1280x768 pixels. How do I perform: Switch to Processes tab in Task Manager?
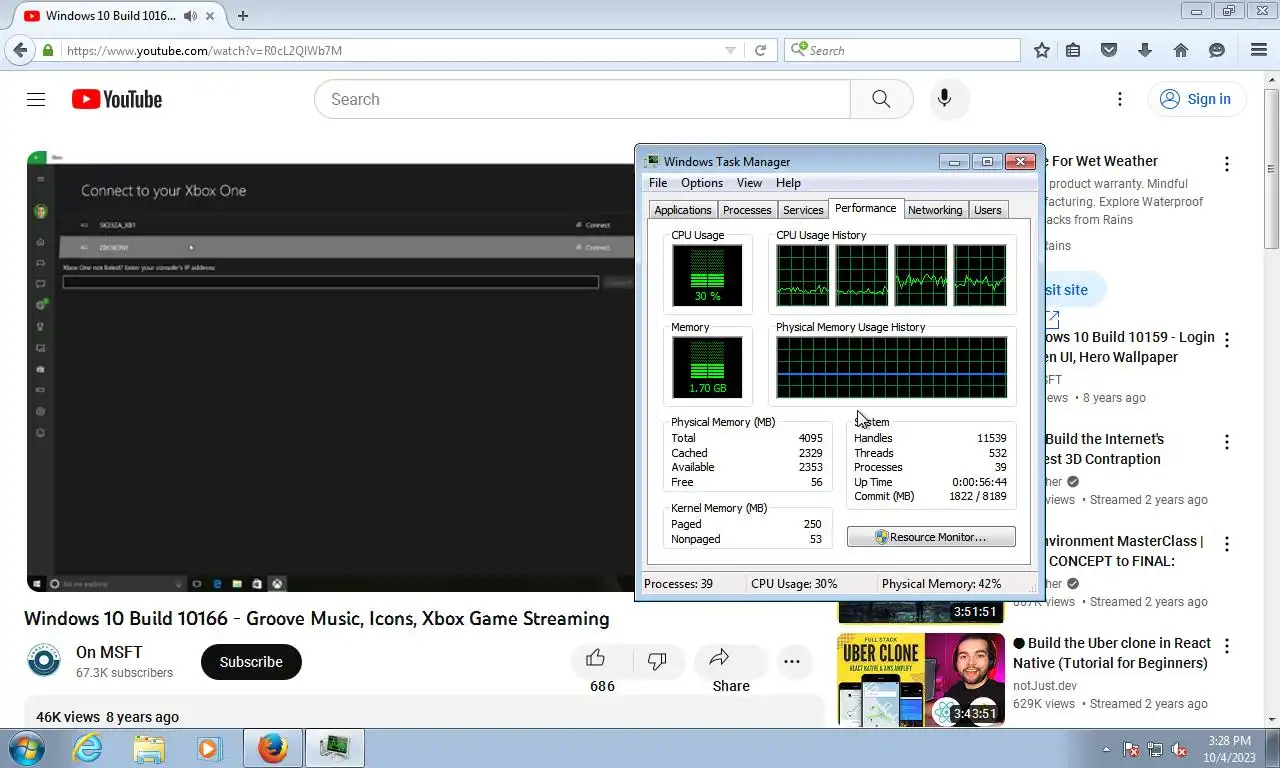(747, 210)
